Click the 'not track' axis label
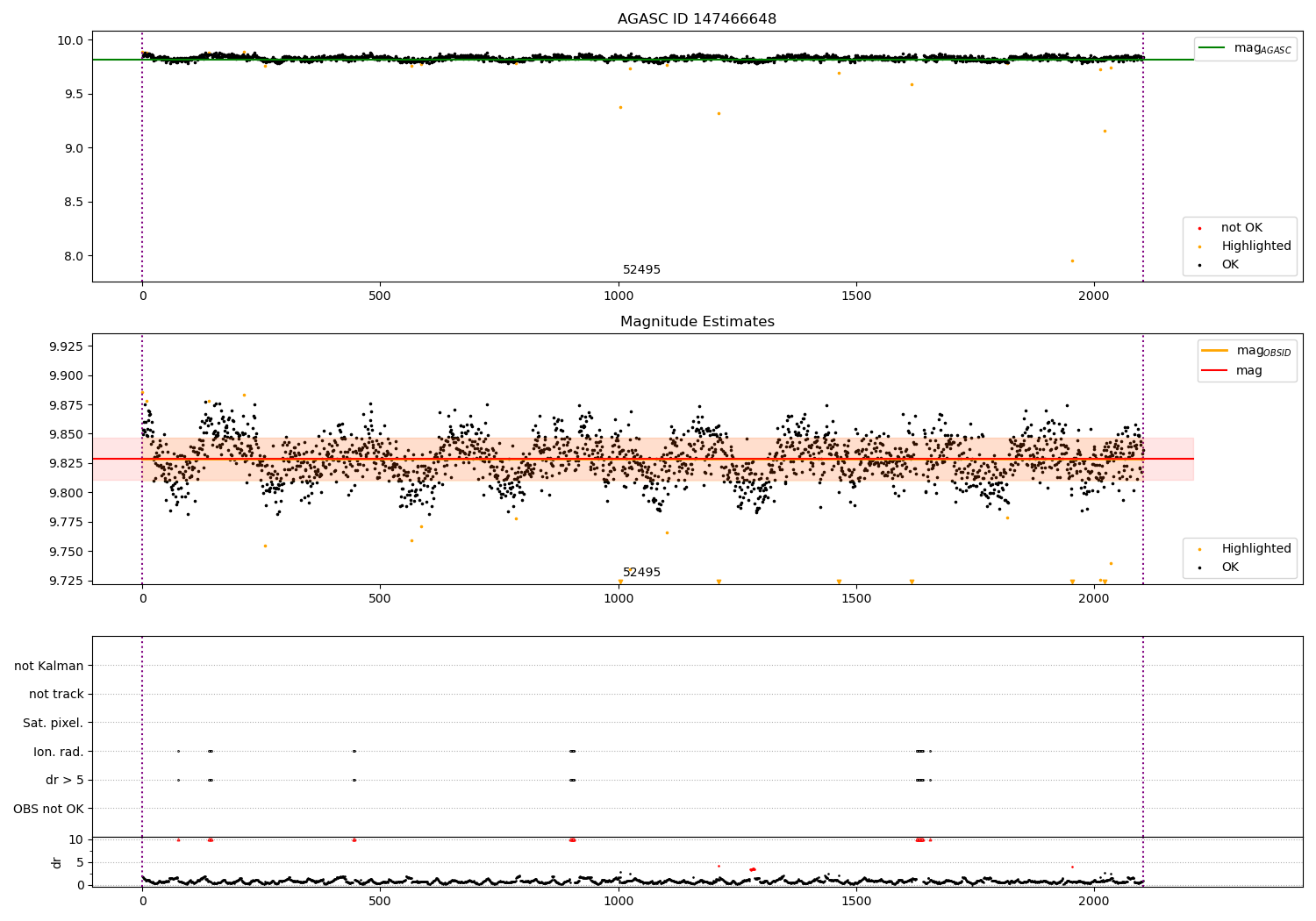The width and height of the screenshot is (1316, 921). tap(56, 695)
